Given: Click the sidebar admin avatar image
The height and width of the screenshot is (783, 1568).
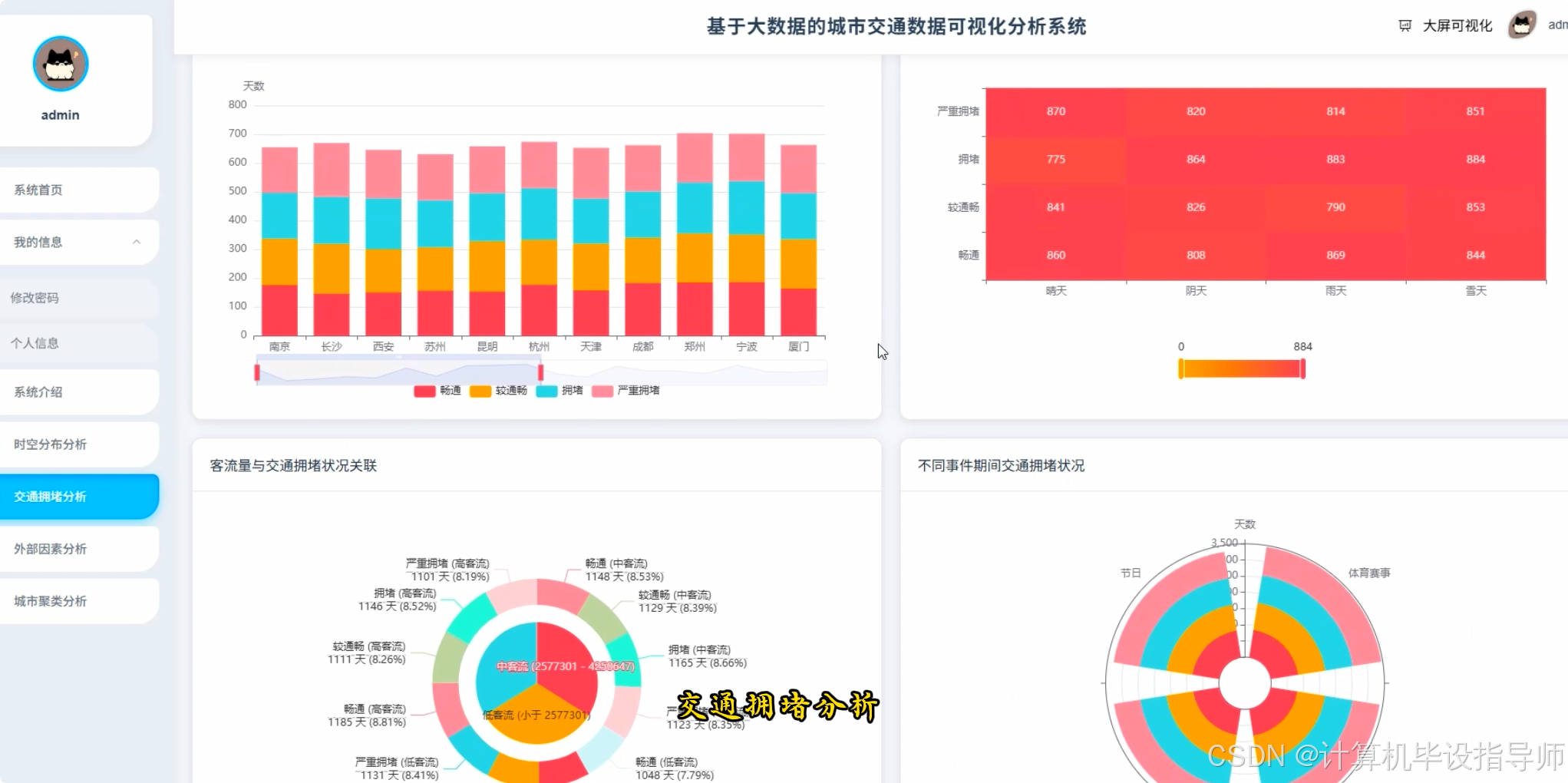Looking at the screenshot, I should [x=61, y=64].
